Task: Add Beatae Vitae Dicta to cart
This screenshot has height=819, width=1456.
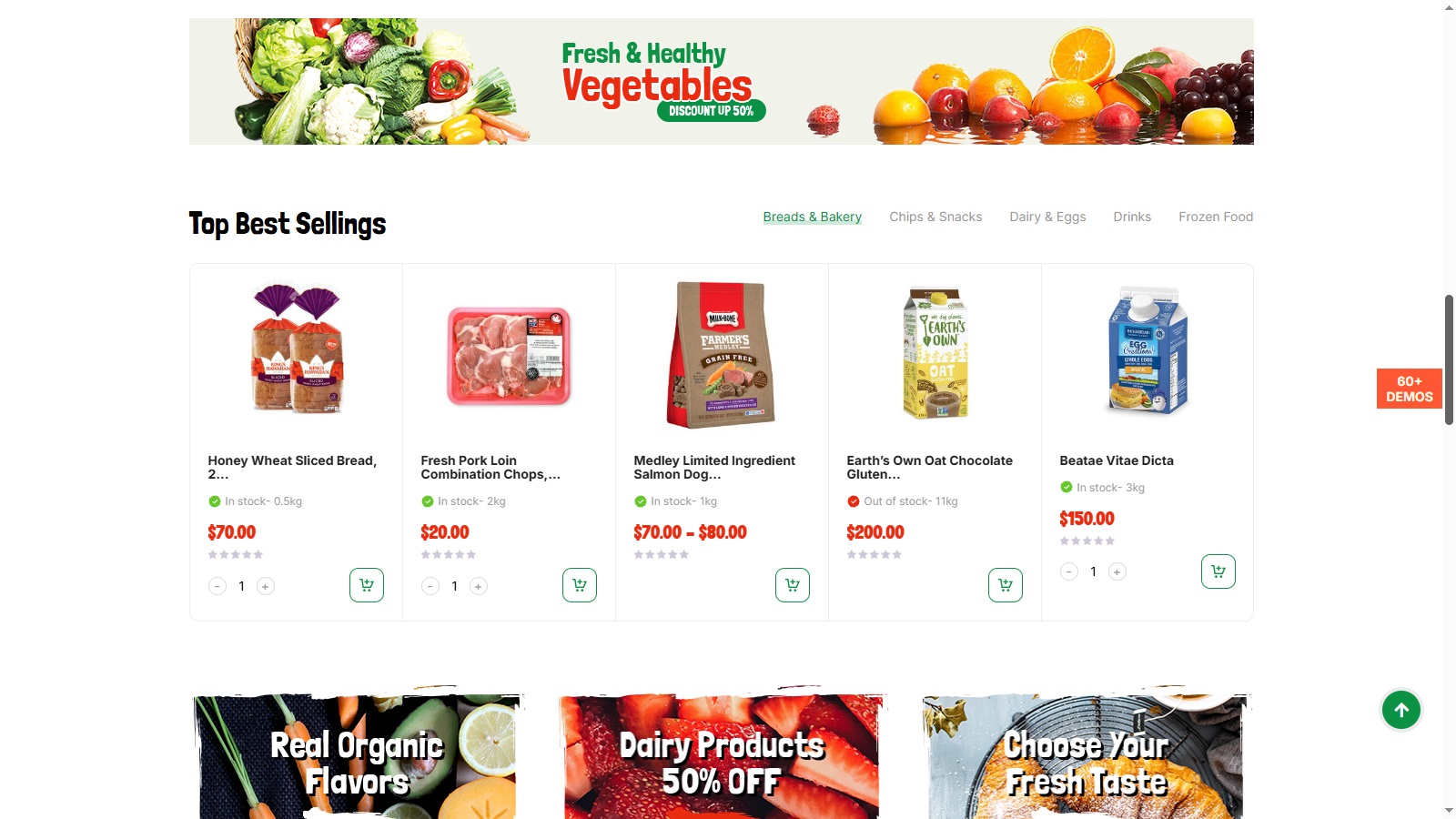Action: [1218, 571]
